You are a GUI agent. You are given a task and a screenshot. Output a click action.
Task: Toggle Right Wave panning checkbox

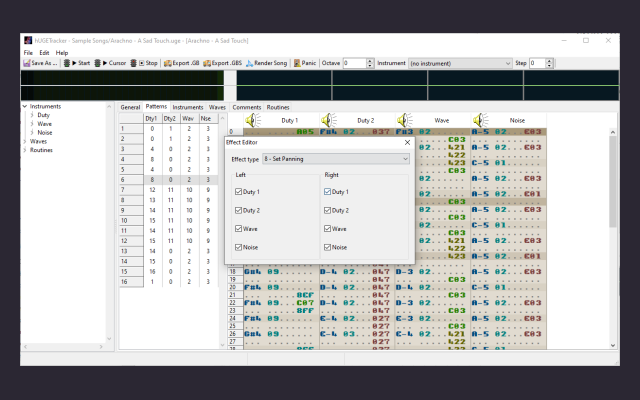[327, 229]
